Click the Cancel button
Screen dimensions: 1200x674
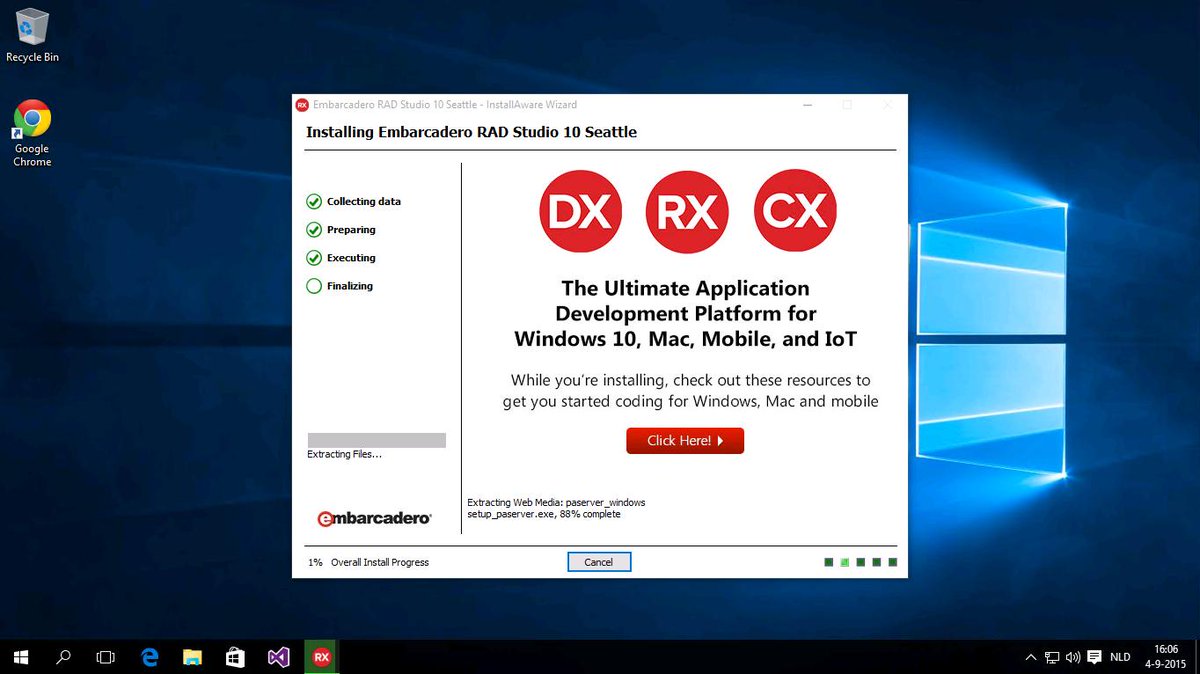[x=598, y=562]
